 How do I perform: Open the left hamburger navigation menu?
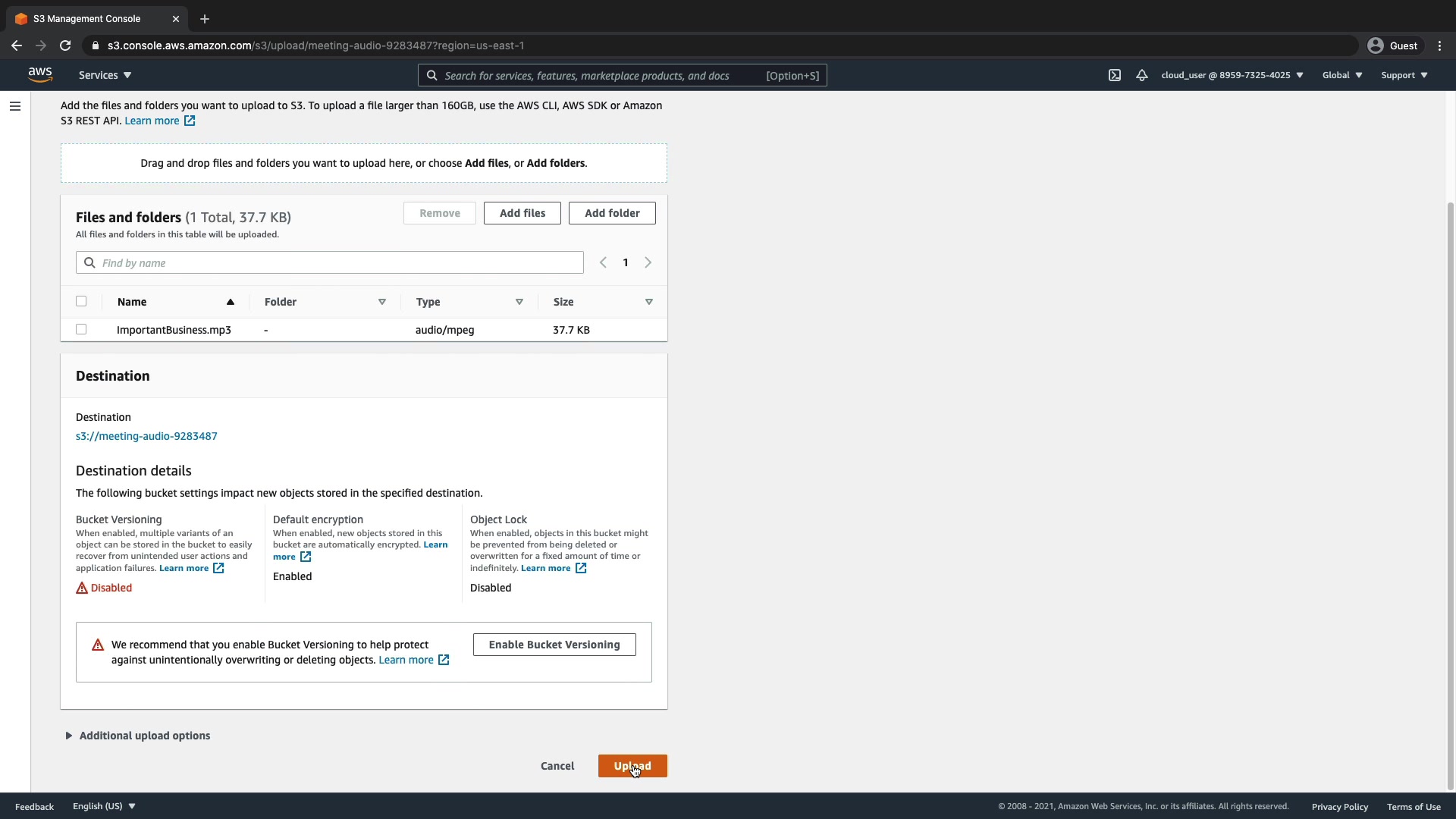pyautogui.click(x=15, y=106)
